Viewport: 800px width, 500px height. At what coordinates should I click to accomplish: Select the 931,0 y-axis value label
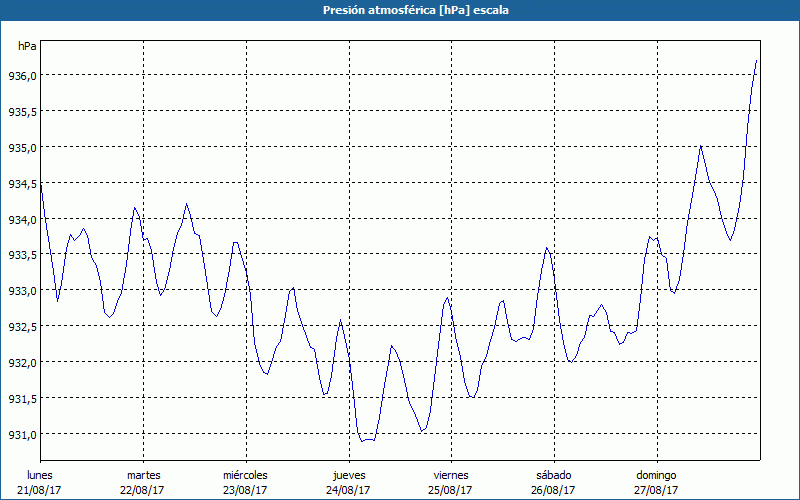21,435
